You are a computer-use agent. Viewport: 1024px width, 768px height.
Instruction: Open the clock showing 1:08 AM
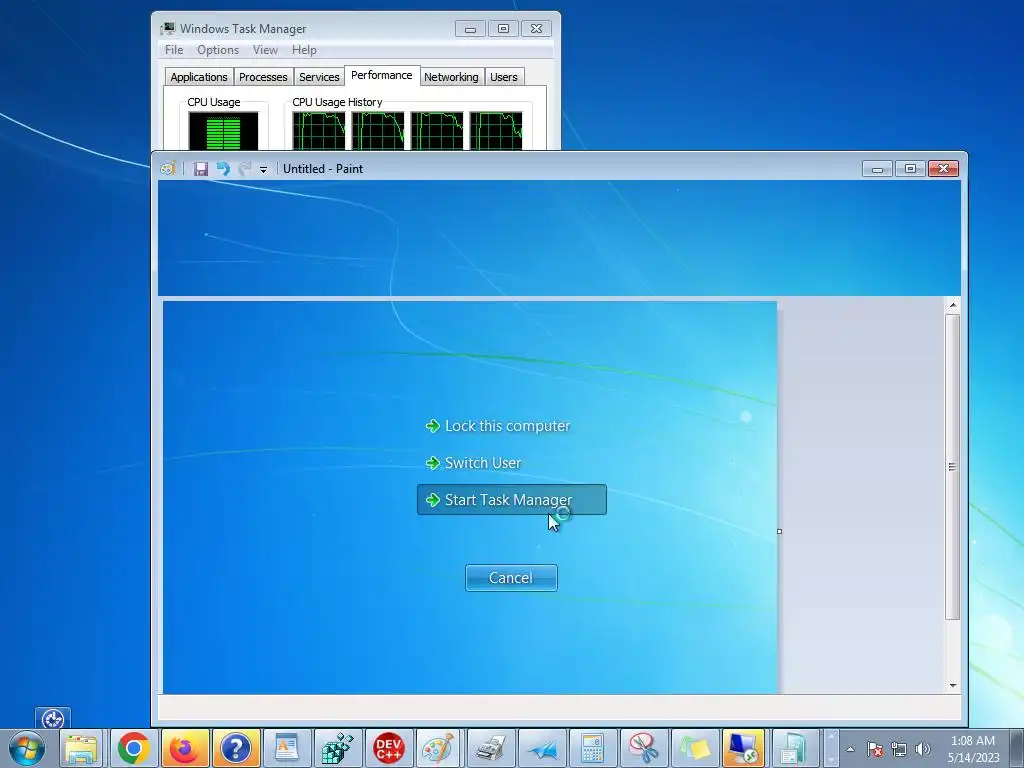(x=973, y=748)
